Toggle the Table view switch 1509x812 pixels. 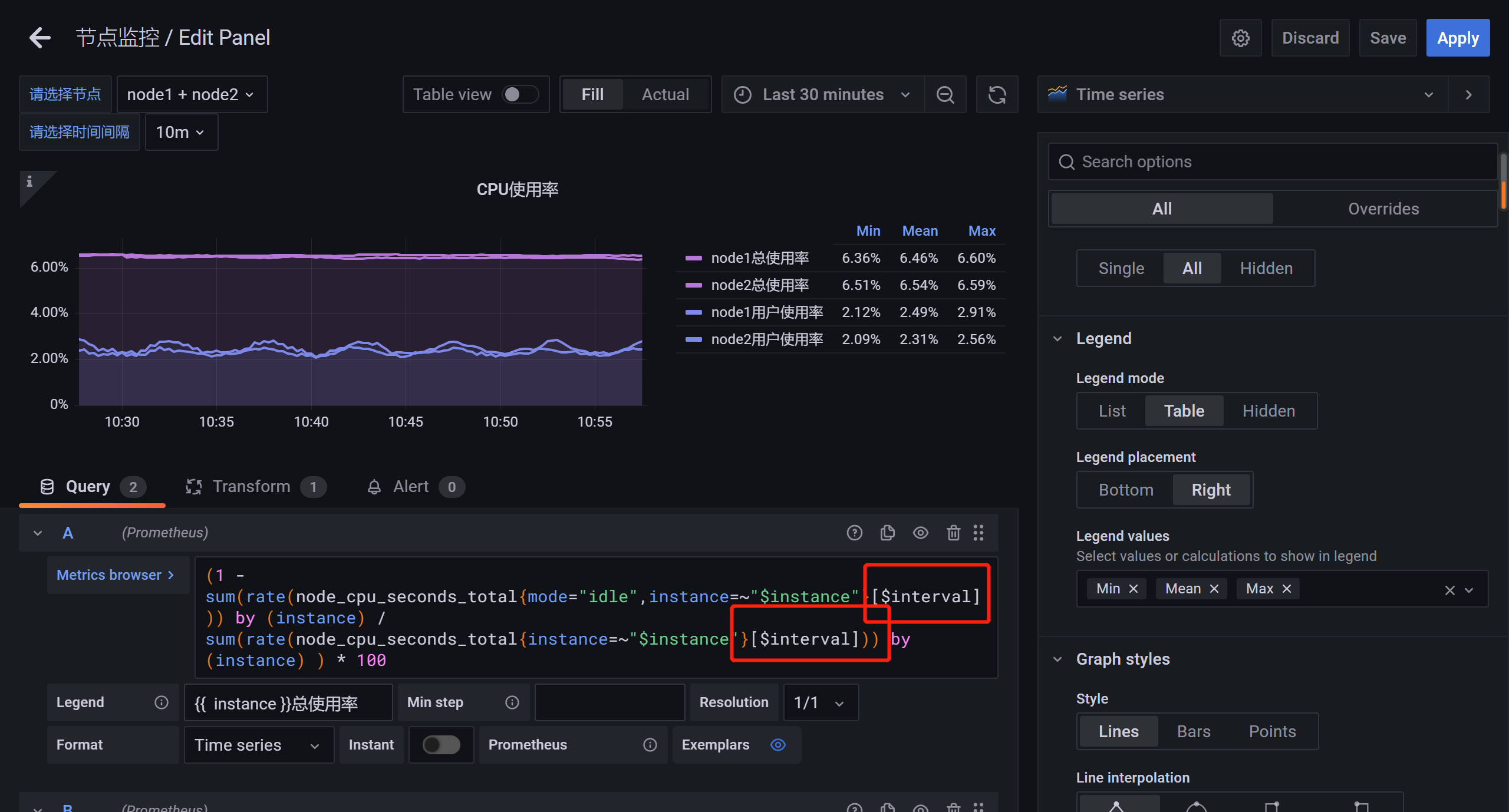(x=519, y=94)
